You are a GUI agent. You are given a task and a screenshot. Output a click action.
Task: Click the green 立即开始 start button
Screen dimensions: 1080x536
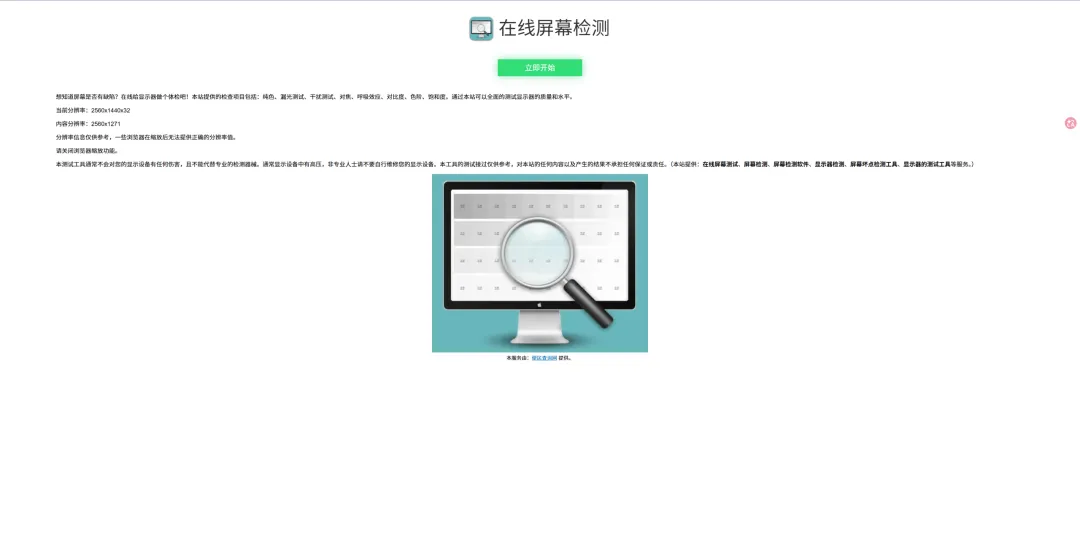(540, 68)
